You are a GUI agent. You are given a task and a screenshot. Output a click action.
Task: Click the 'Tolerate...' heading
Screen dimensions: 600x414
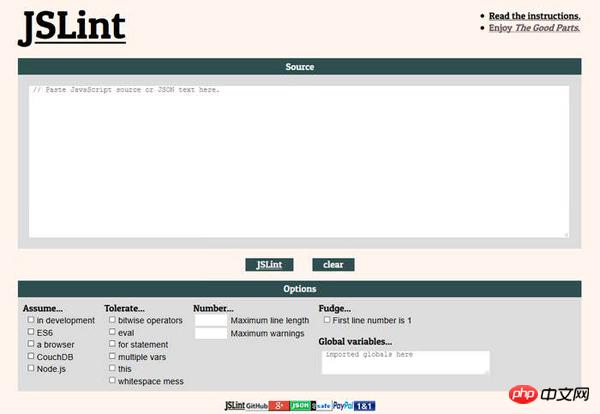click(124, 308)
